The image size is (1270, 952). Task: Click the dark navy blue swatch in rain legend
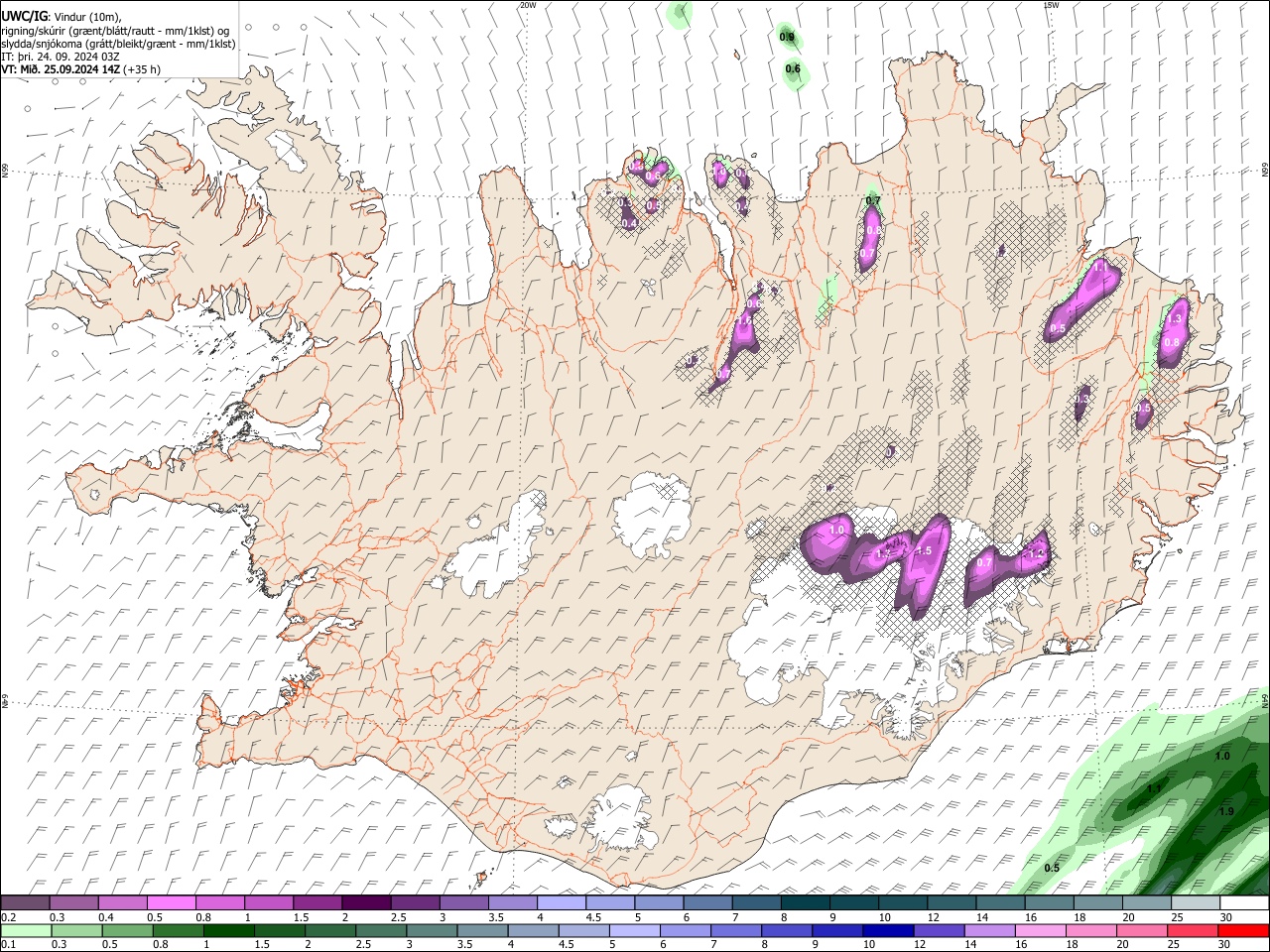[x=886, y=930]
